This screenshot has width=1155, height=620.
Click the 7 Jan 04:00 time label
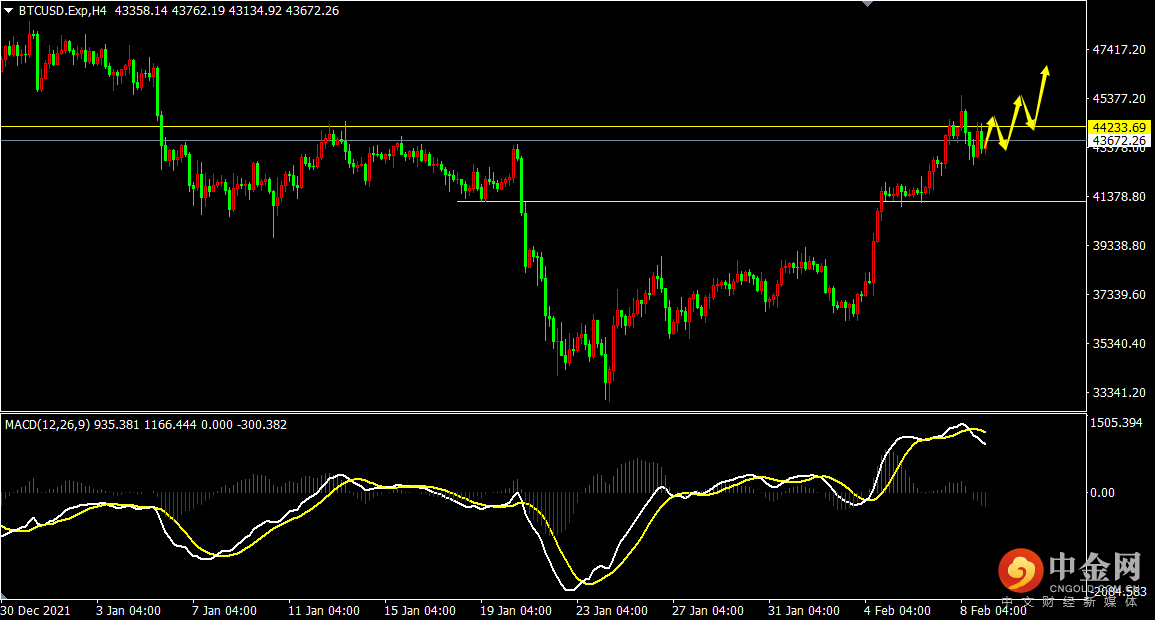[225, 611]
